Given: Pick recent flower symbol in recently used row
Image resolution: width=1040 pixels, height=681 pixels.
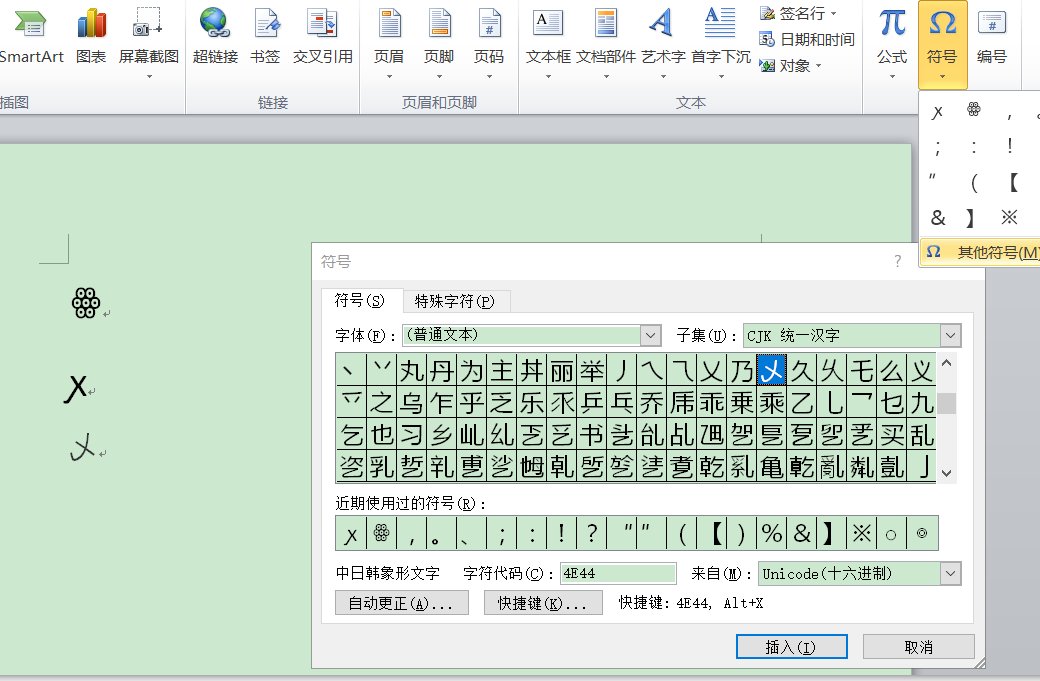Looking at the screenshot, I should pos(381,533).
